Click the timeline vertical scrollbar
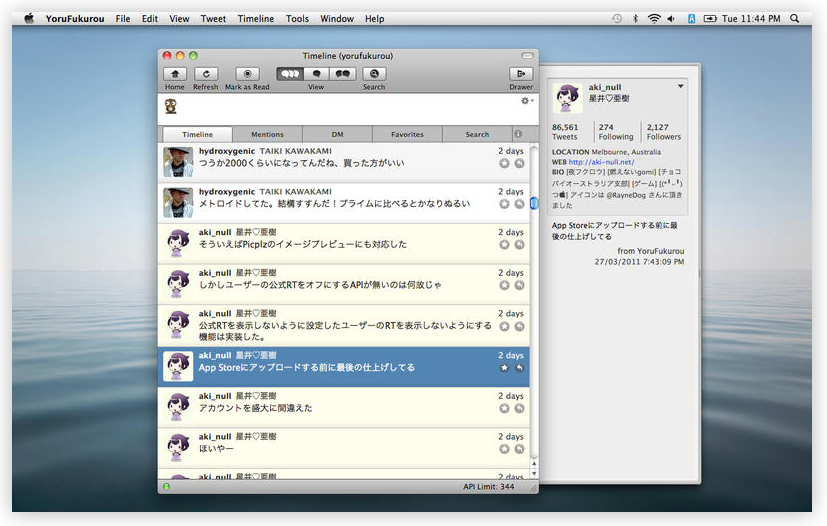 pyautogui.click(x=534, y=204)
